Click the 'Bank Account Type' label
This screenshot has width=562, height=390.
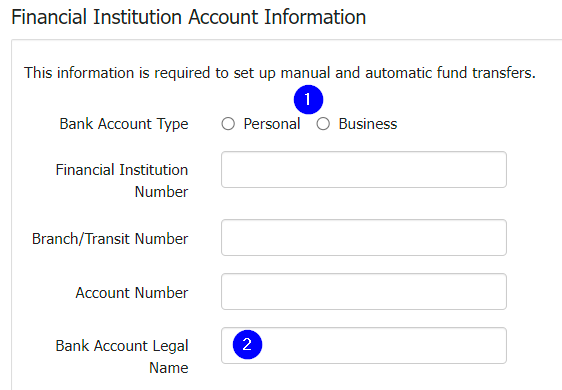point(124,124)
